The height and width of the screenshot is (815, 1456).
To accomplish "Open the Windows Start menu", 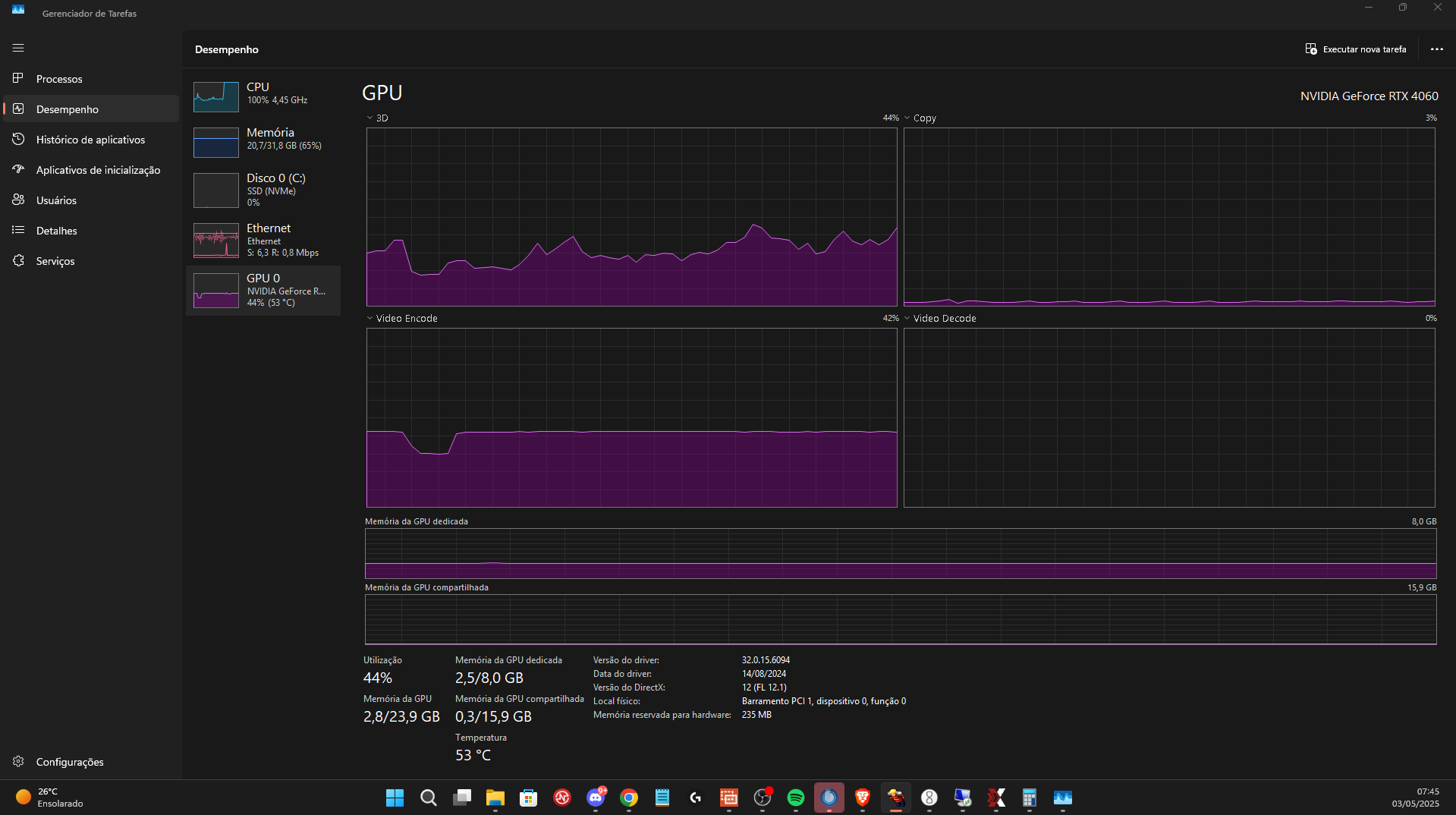I will pyautogui.click(x=395, y=798).
